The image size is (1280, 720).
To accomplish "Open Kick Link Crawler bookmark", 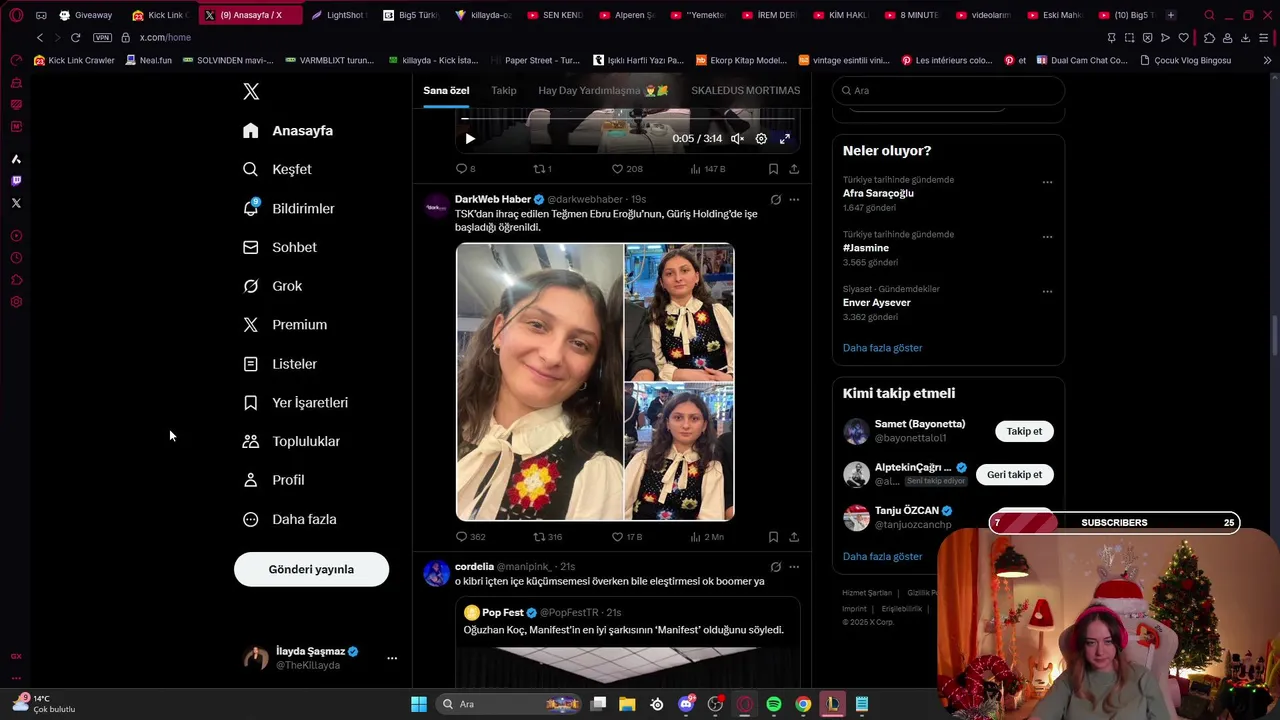I will tap(75, 60).
